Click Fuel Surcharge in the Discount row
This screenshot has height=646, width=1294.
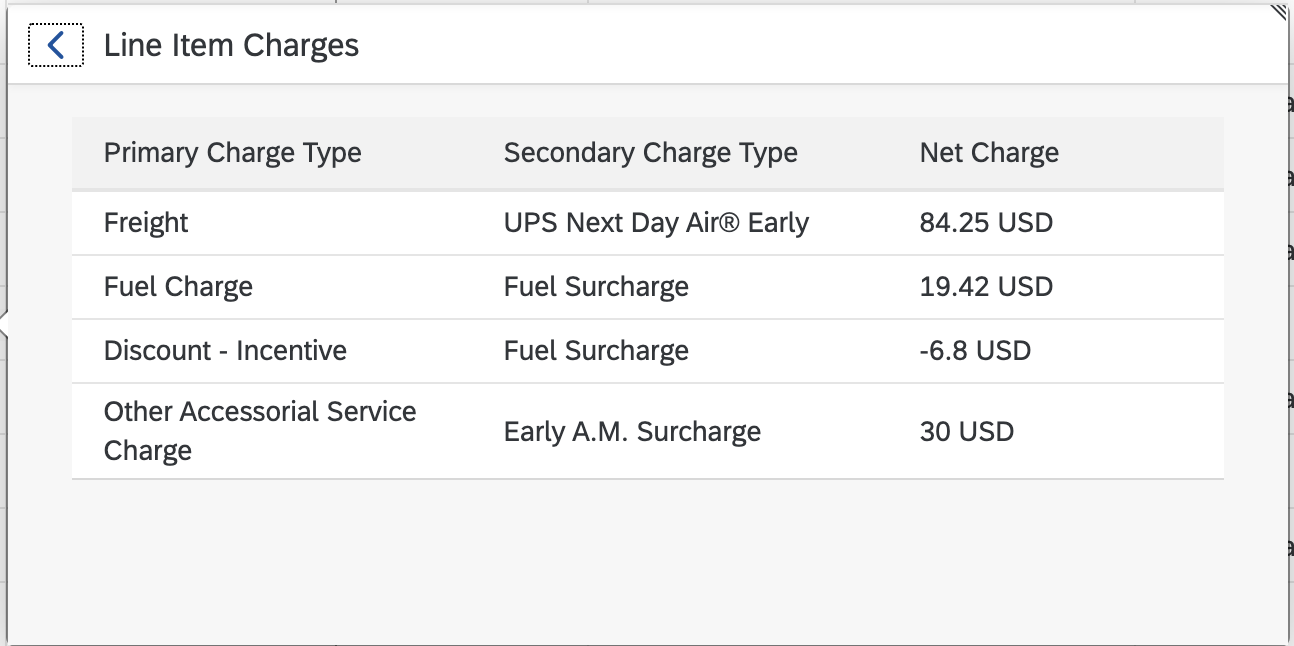[596, 351]
